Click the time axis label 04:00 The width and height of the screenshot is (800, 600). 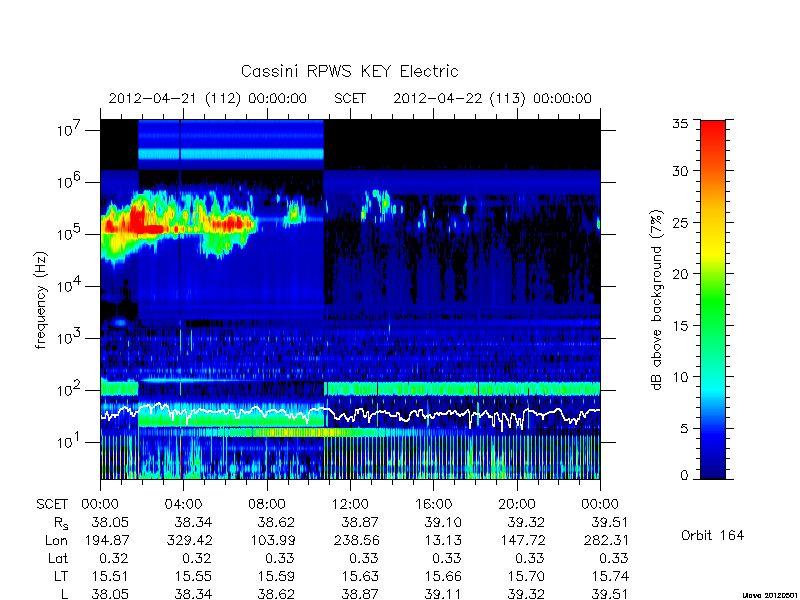[x=183, y=504]
